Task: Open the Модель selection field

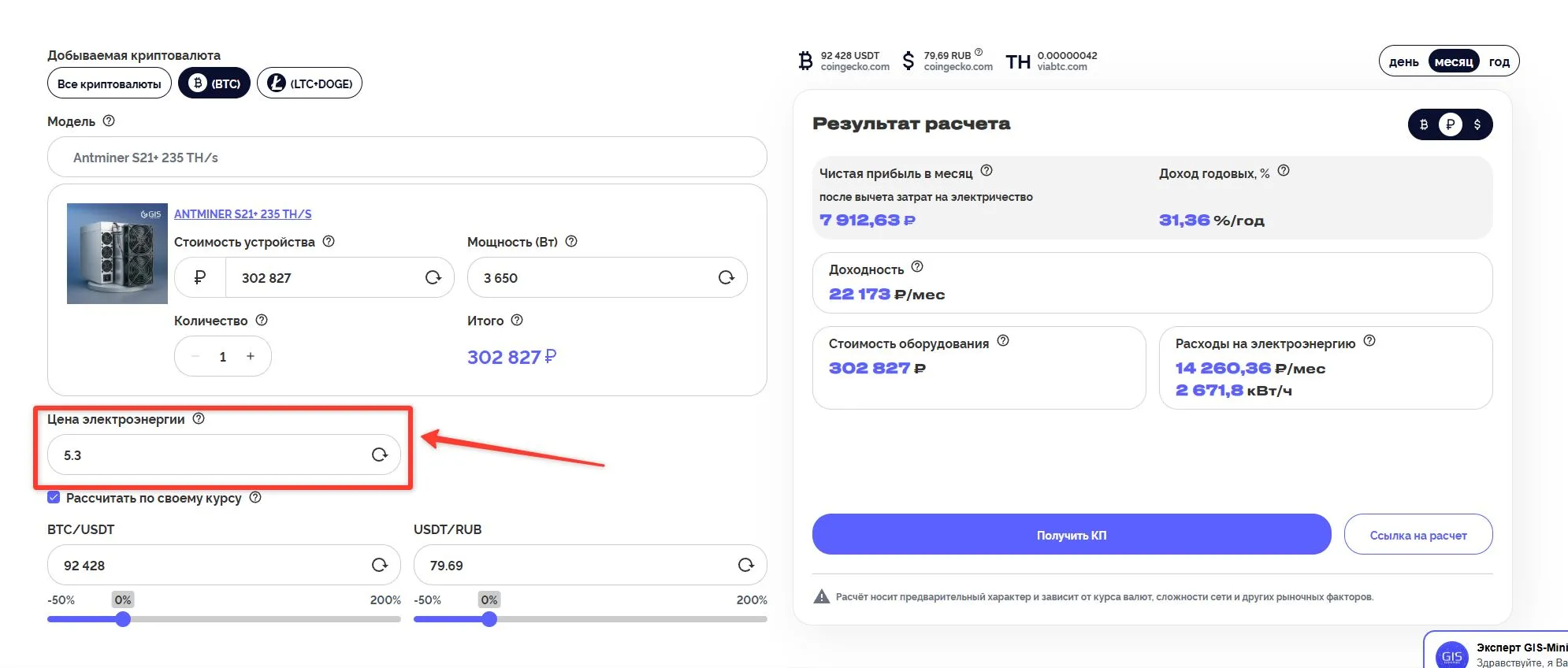Action: (407, 157)
